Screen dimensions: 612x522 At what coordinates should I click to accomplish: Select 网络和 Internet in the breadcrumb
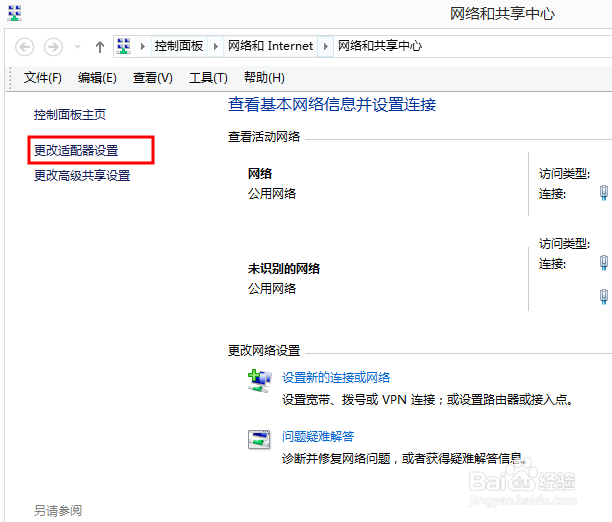(270, 46)
